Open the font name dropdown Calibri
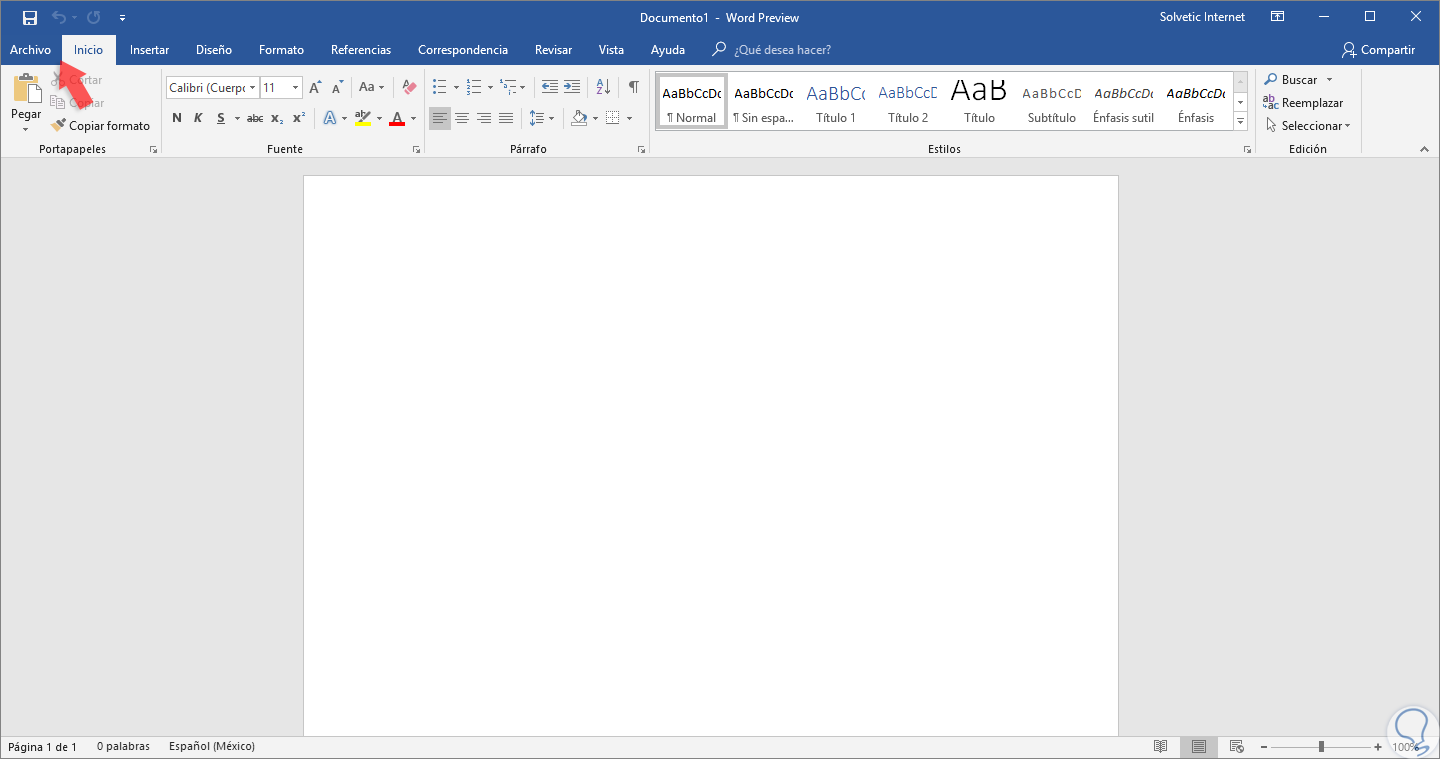 [252, 88]
